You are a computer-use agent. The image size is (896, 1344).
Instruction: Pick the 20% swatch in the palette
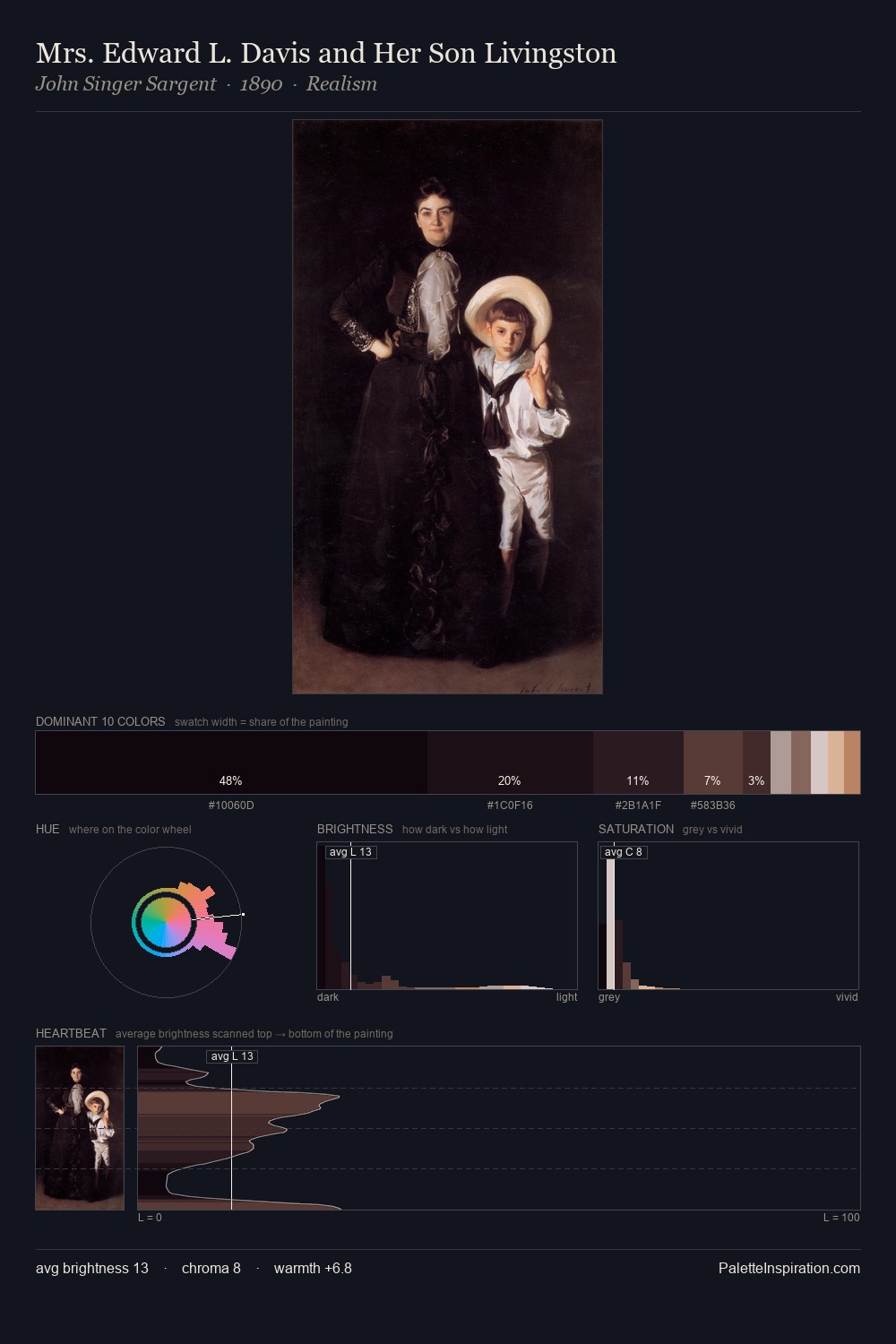[510, 762]
